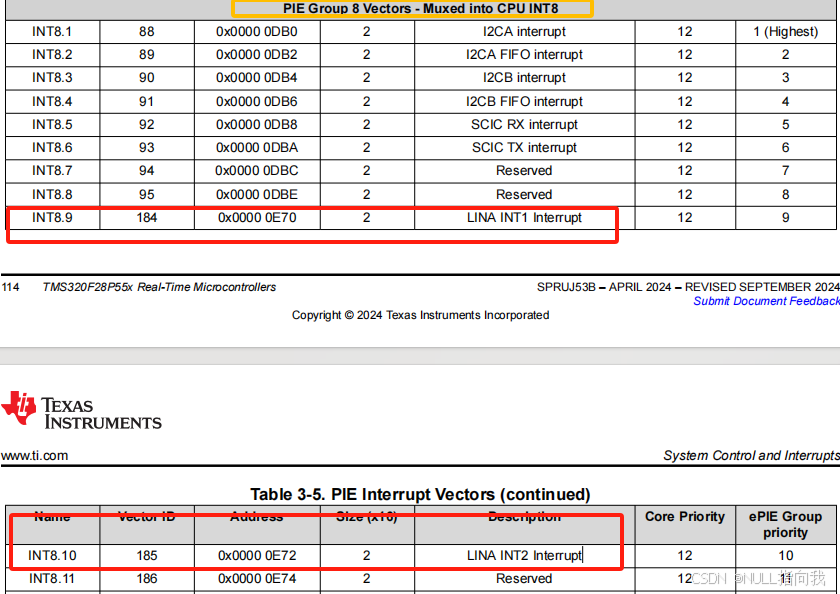840x594 pixels.
Task: Click vector ID 89
Action: [x=146, y=55]
